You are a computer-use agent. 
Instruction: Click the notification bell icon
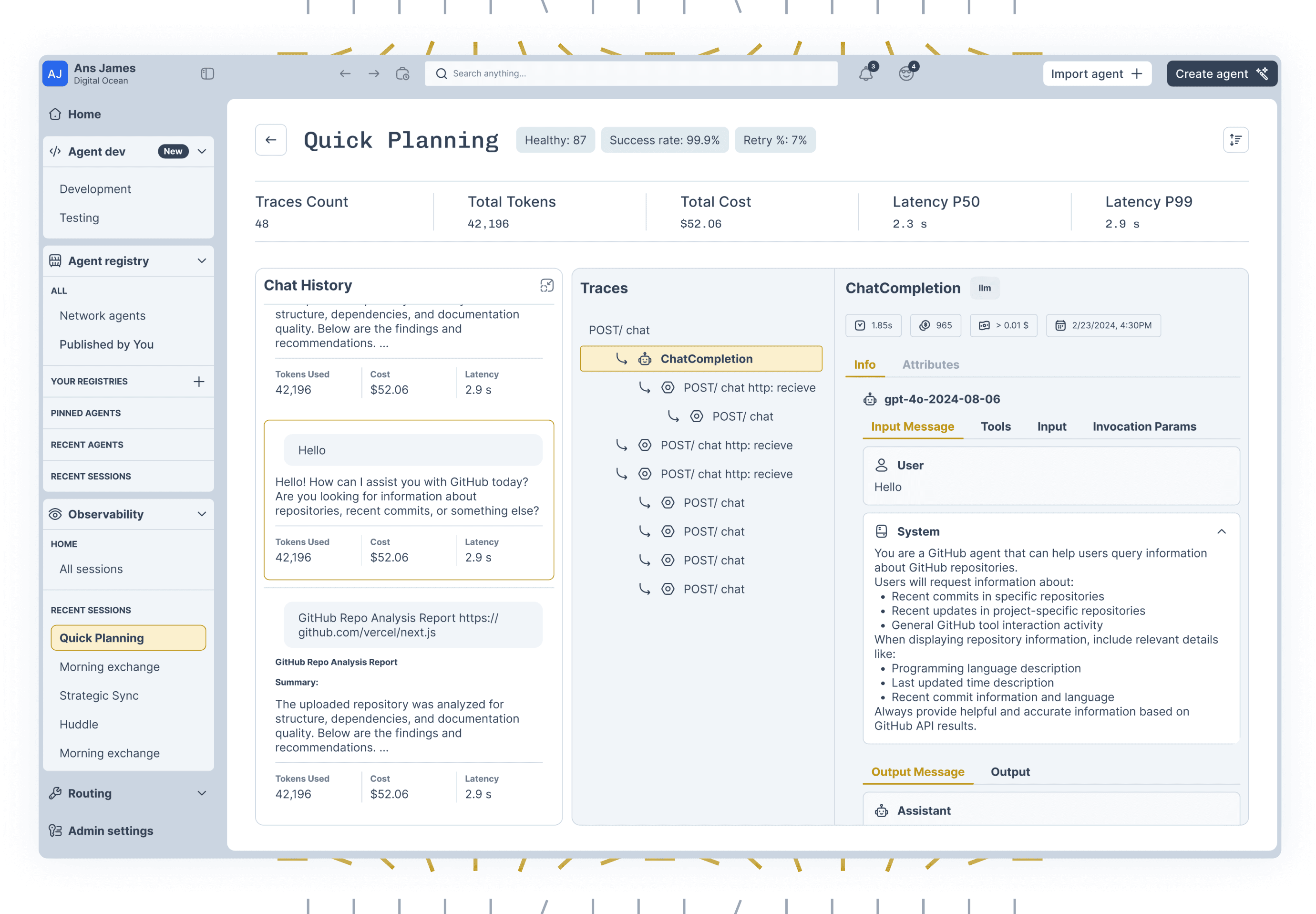click(x=865, y=74)
